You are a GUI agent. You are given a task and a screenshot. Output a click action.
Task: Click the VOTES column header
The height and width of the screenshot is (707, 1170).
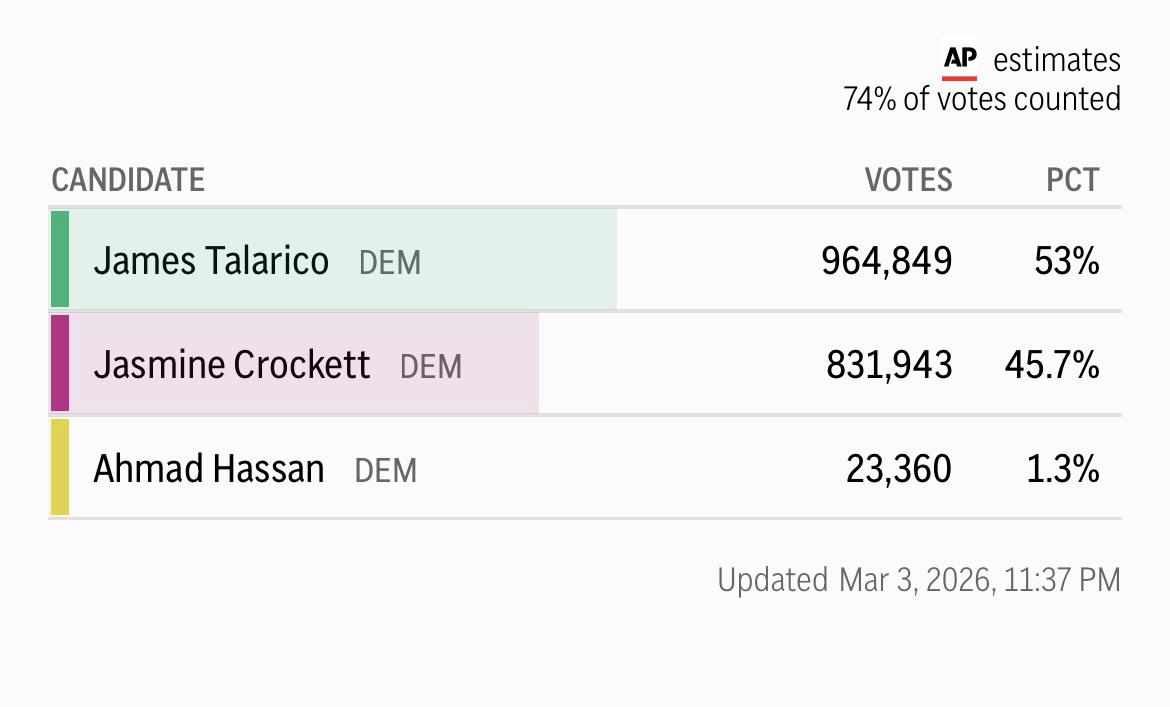pos(908,180)
